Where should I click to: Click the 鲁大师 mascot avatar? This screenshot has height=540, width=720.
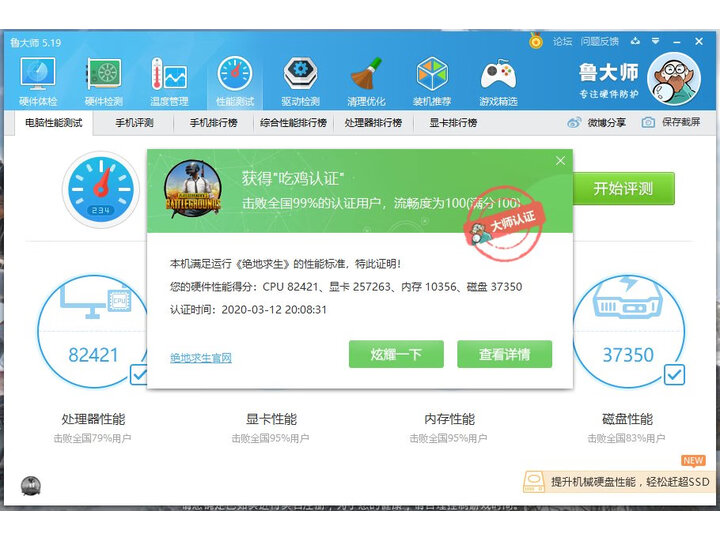click(x=674, y=79)
